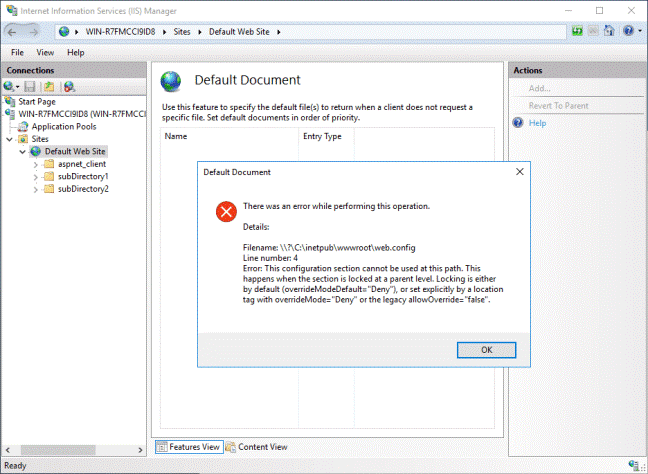Select Application Pools in the tree
Screen dimensions: 648x474
[x=64, y=126]
